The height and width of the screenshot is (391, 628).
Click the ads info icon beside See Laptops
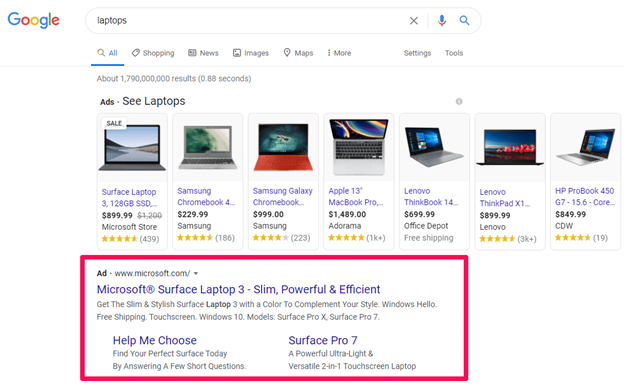tap(459, 101)
